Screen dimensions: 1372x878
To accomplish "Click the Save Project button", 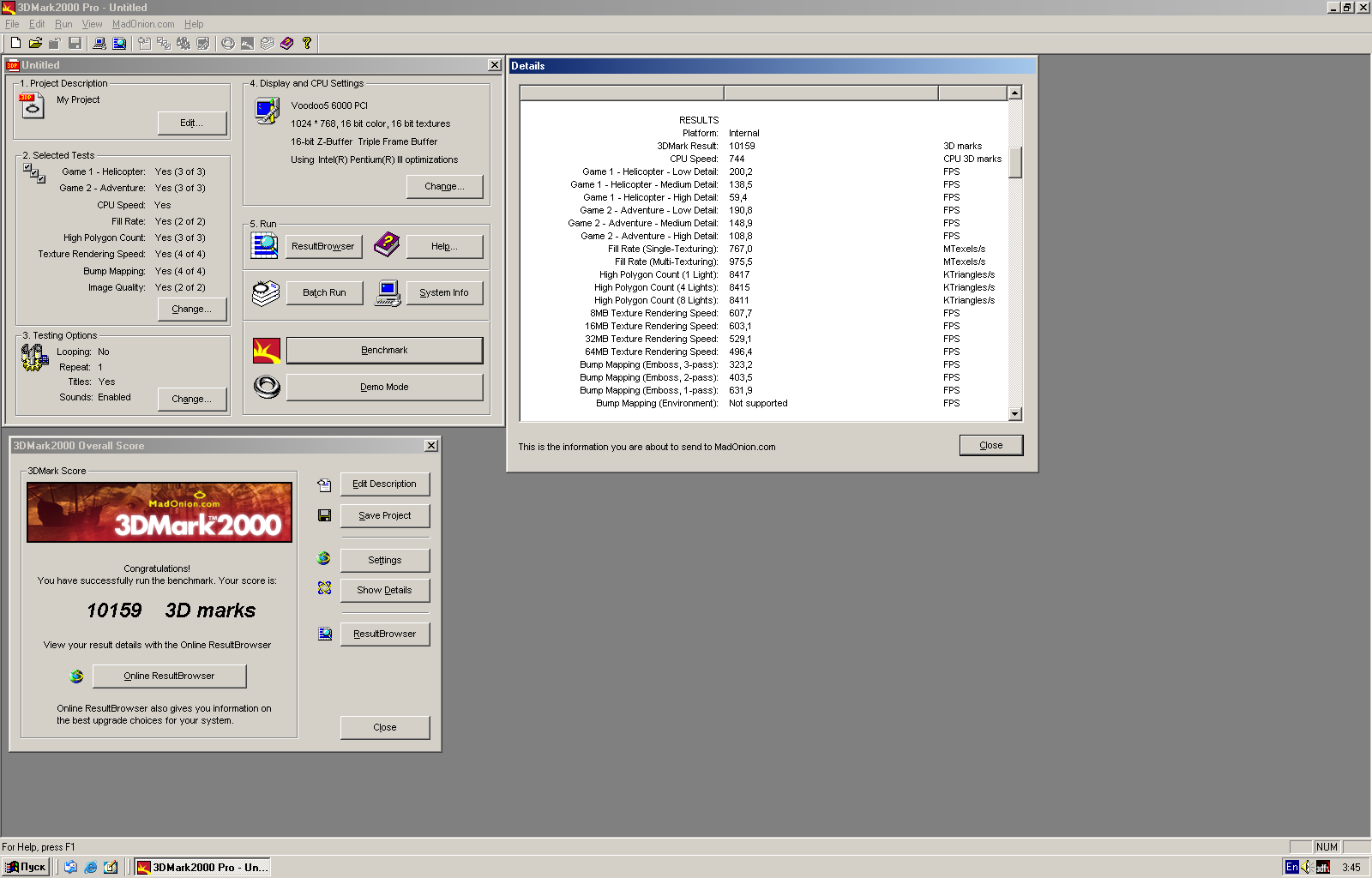I will (385, 516).
